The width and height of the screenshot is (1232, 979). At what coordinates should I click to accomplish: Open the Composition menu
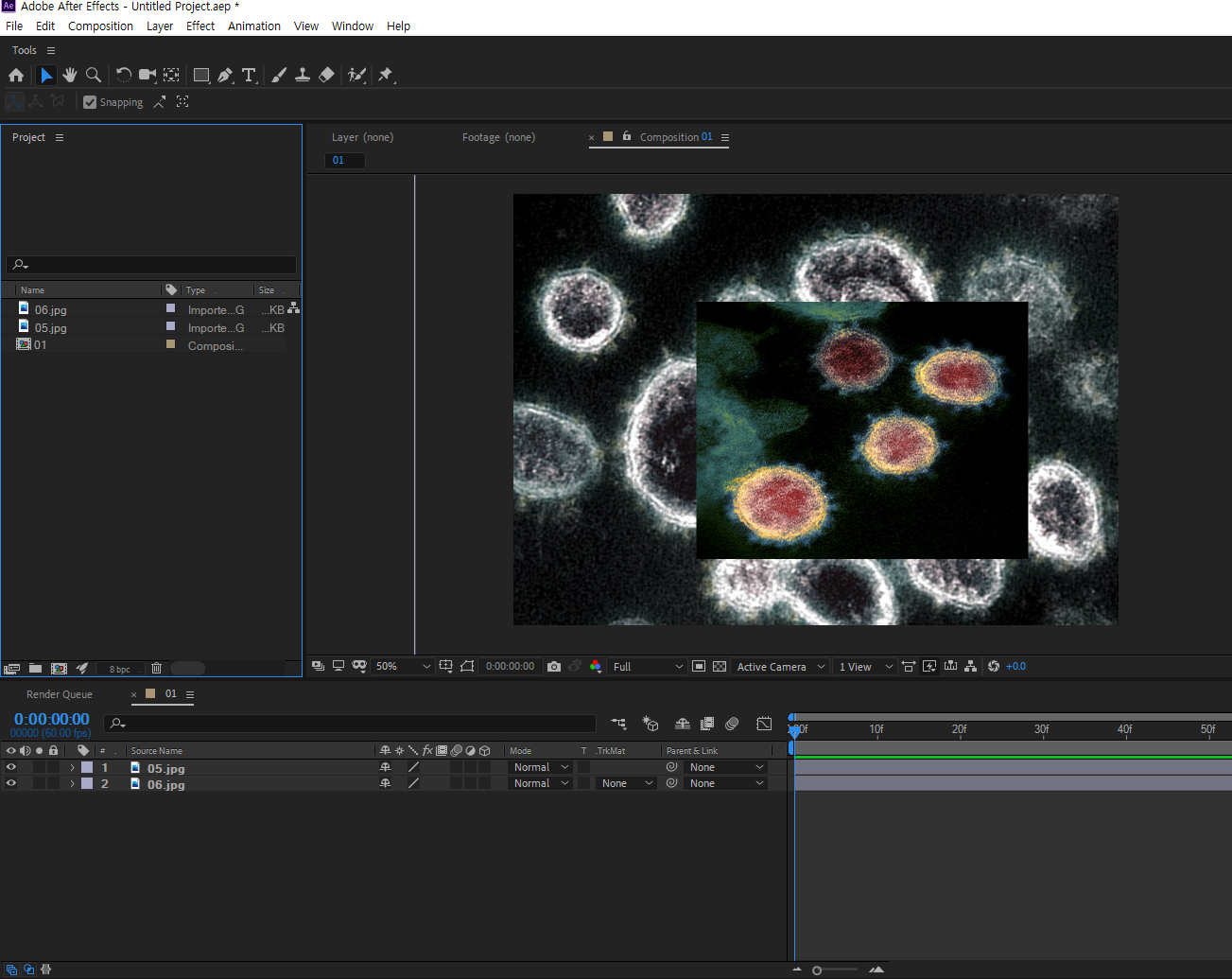[100, 26]
